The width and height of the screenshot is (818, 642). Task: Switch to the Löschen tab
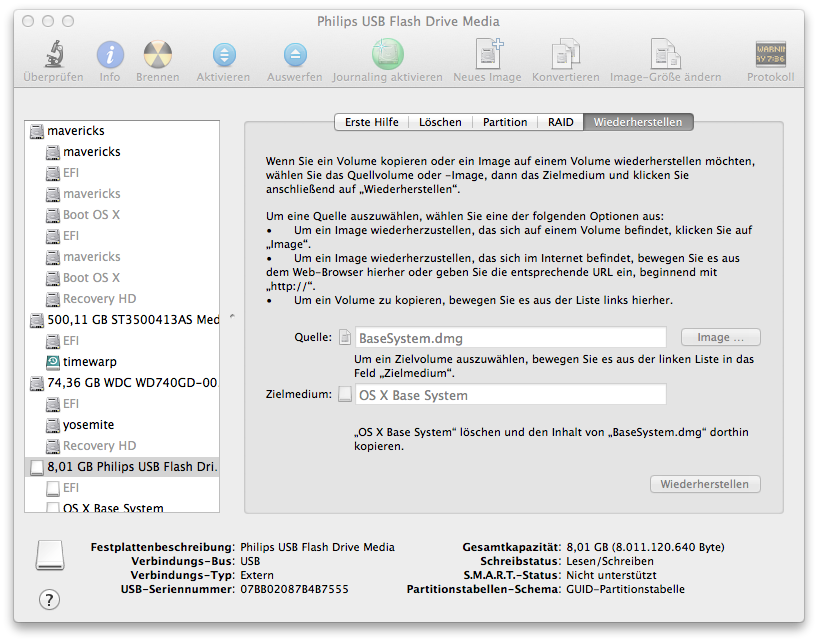(x=440, y=122)
